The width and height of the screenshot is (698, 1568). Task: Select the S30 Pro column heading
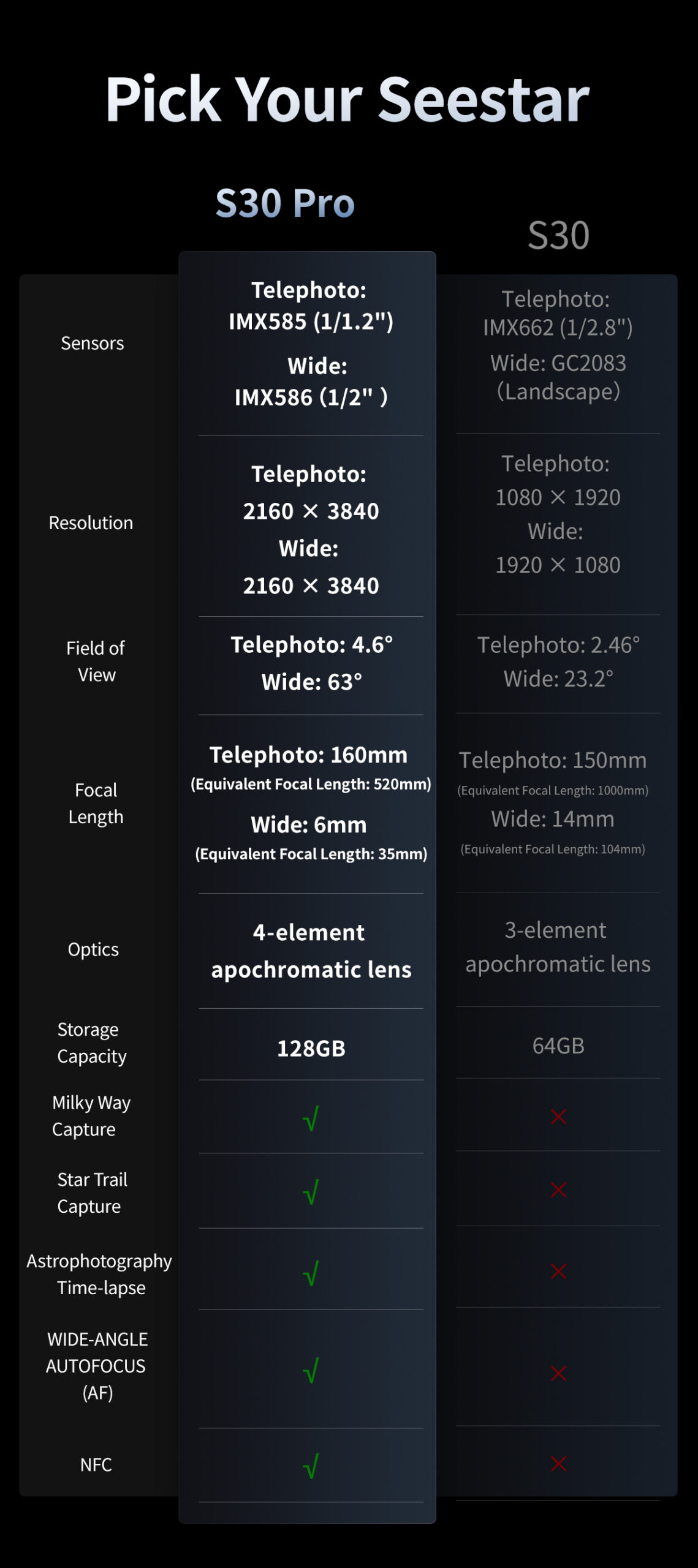click(285, 203)
